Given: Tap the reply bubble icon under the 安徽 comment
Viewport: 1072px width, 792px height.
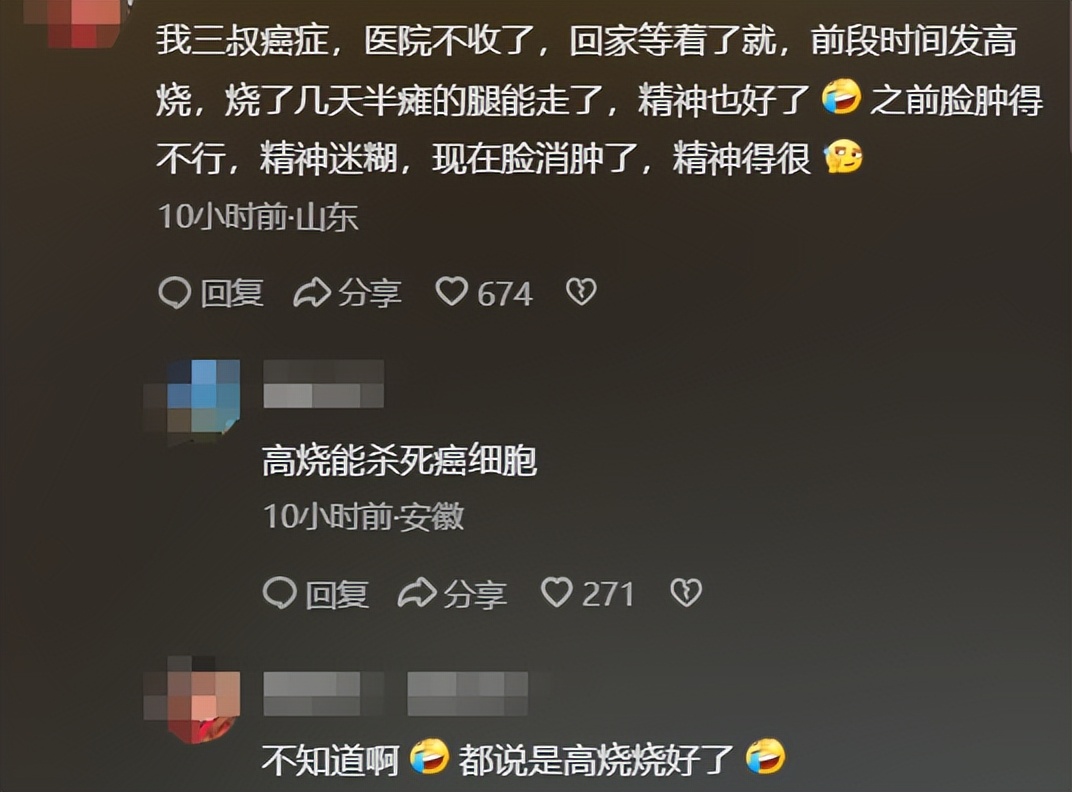Looking at the screenshot, I should pyautogui.click(x=280, y=592).
